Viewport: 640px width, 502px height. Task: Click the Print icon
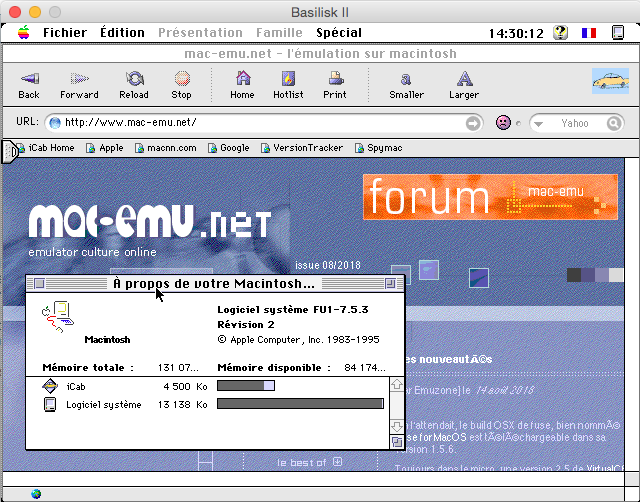coord(336,78)
